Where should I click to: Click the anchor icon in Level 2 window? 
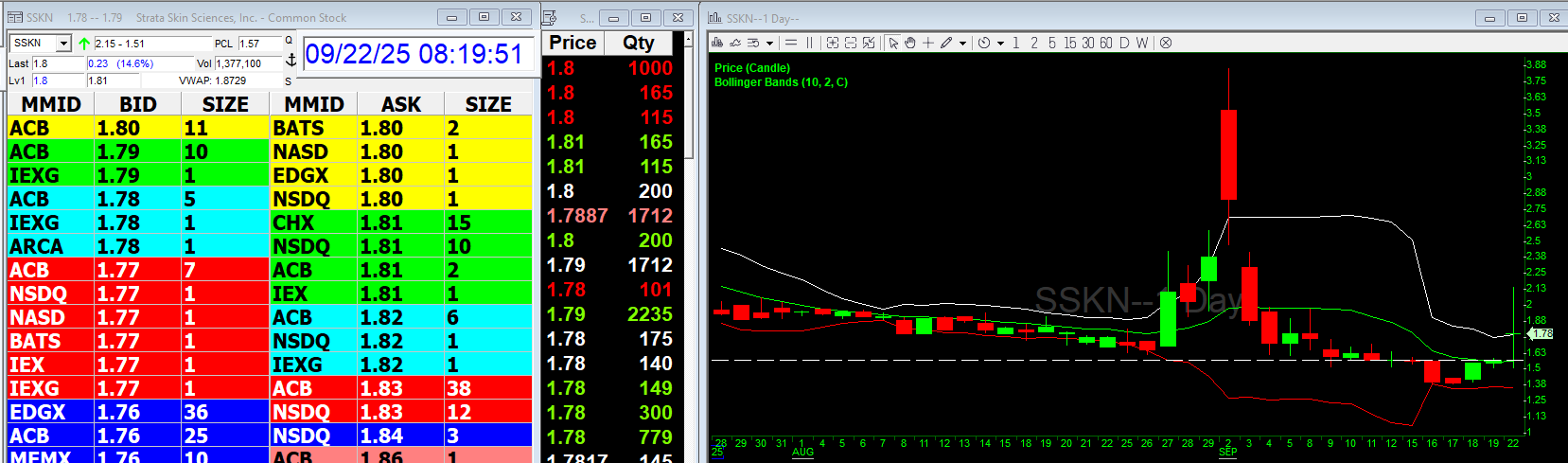click(291, 60)
